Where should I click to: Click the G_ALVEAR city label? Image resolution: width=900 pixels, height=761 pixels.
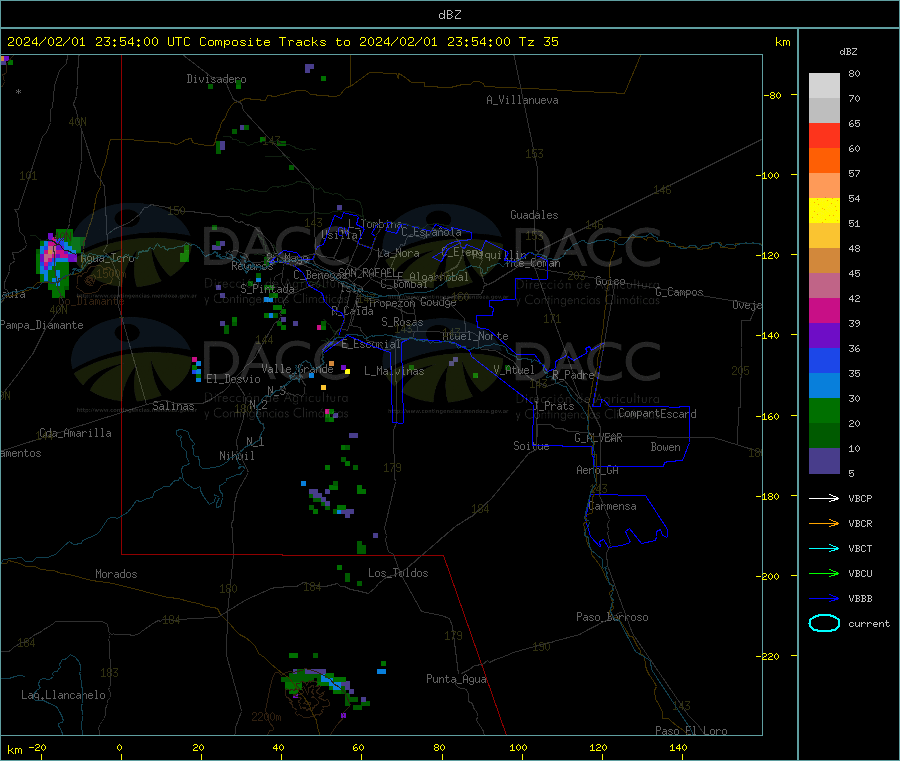tap(598, 438)
